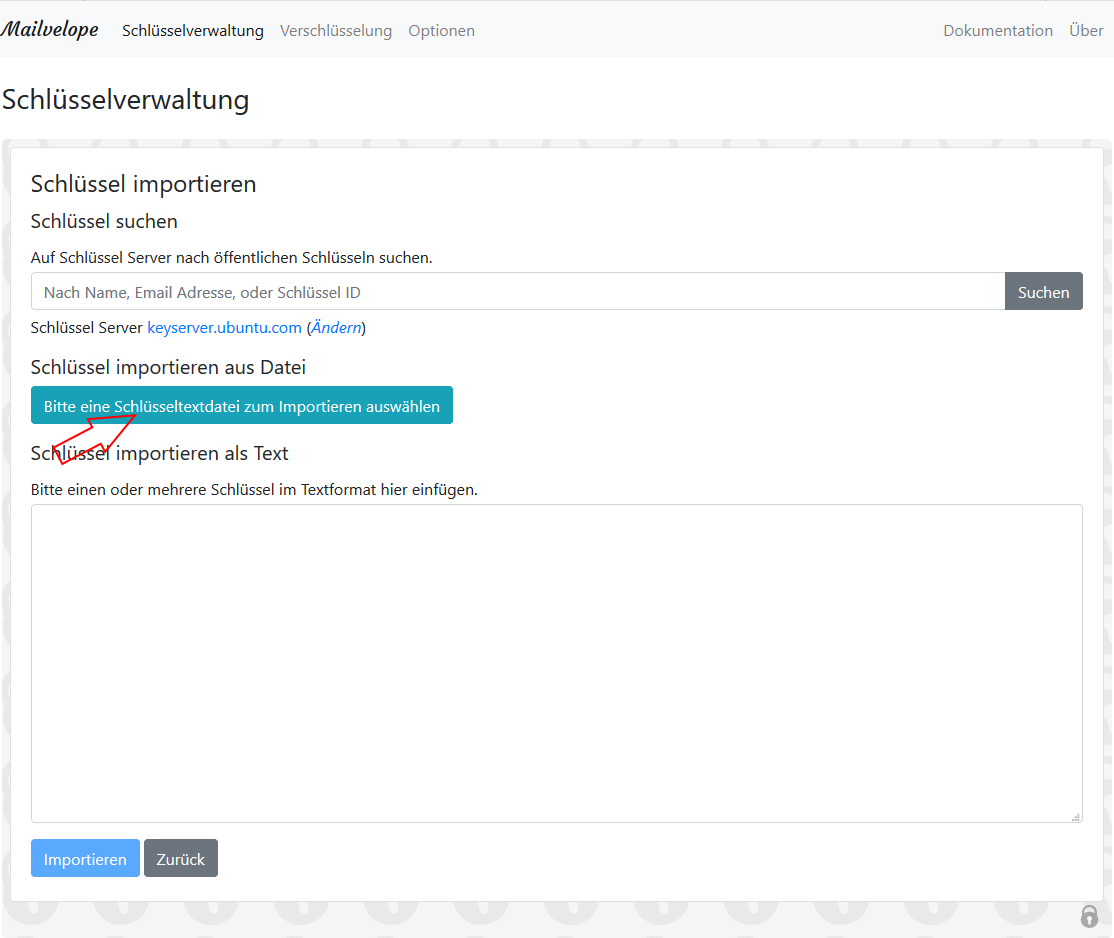Click the Schlüssel suchen subheading

(103, 221)
